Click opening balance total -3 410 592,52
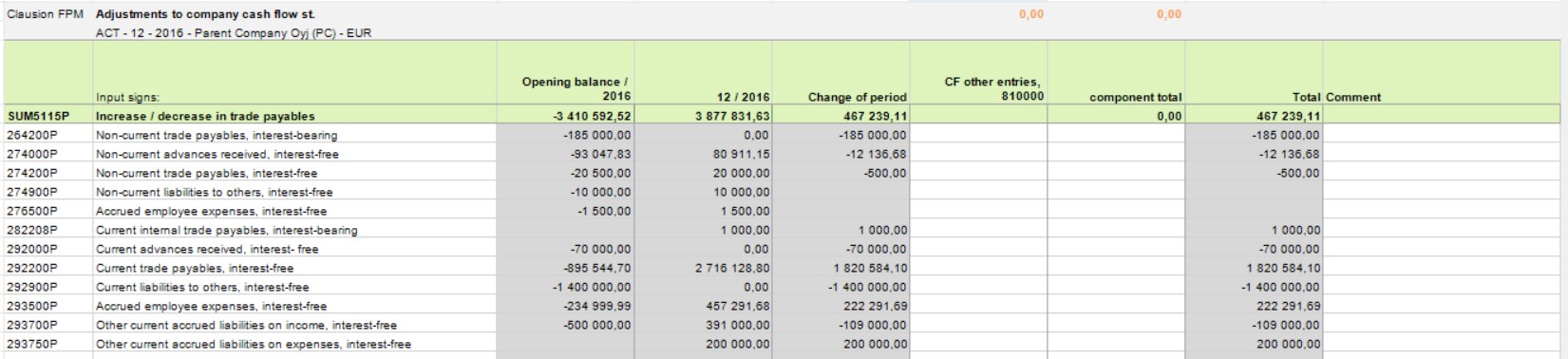Screen dimensions: 1568x359 (592, 116)
